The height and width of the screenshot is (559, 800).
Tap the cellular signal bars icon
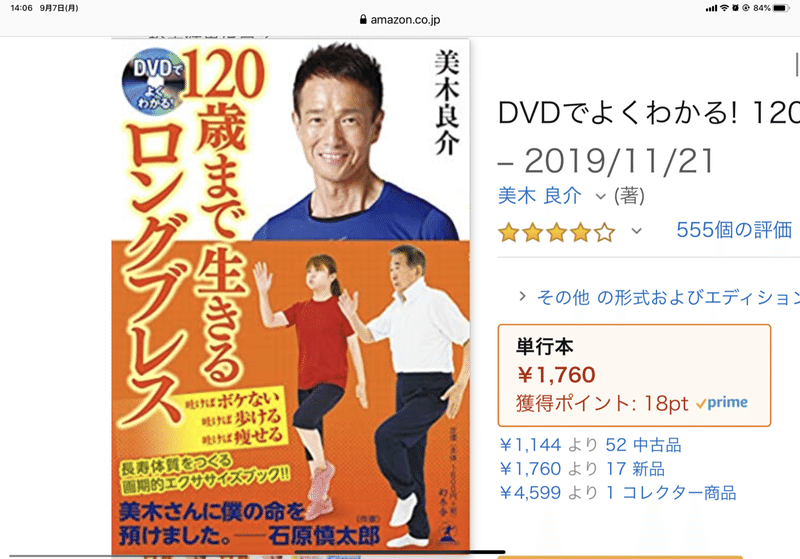click(x=711, y=8)
